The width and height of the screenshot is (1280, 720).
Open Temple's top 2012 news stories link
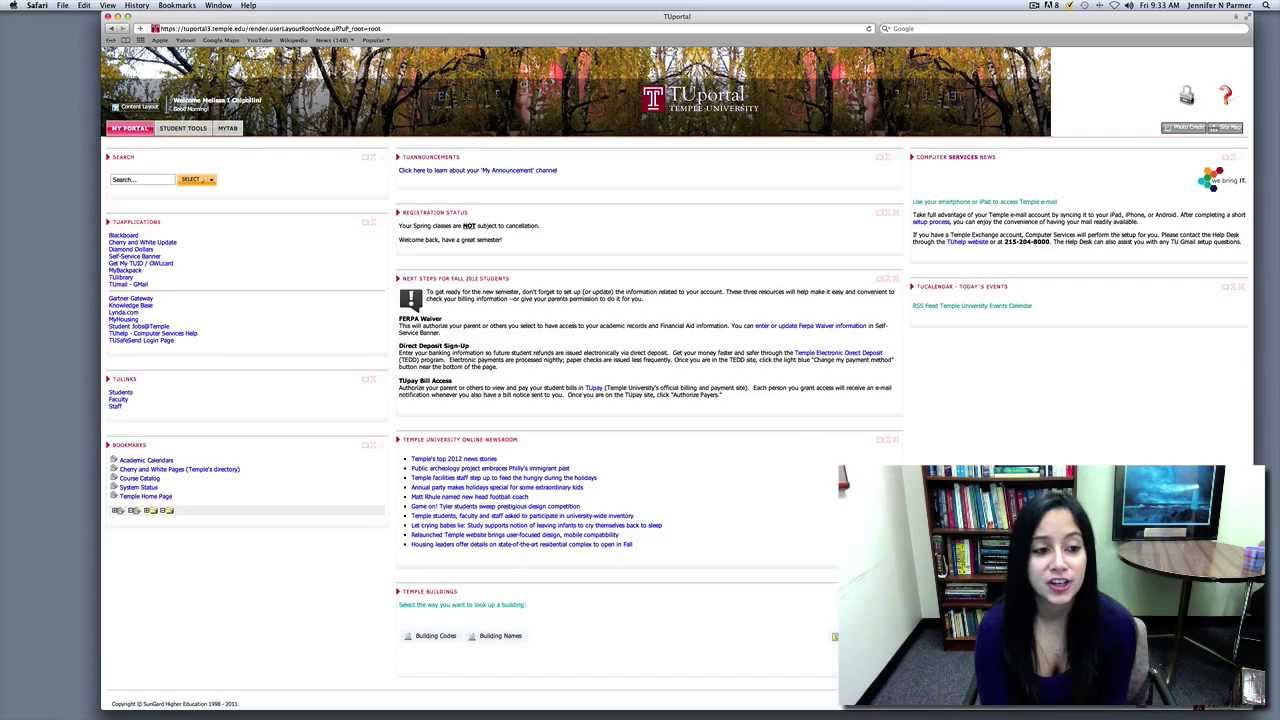pyautogui.click(x=454, y=459)
